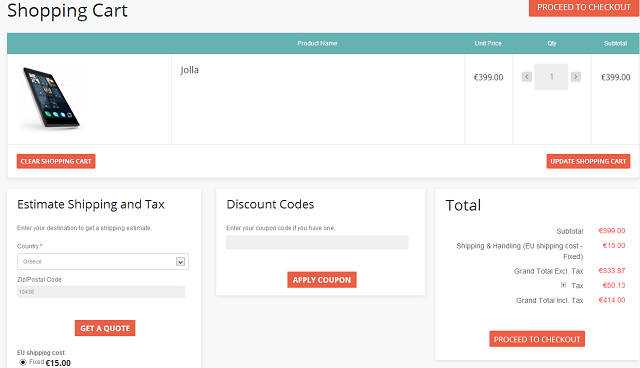Apply the coupon code
Screen dimensions: 640x368
coord(322,280)
